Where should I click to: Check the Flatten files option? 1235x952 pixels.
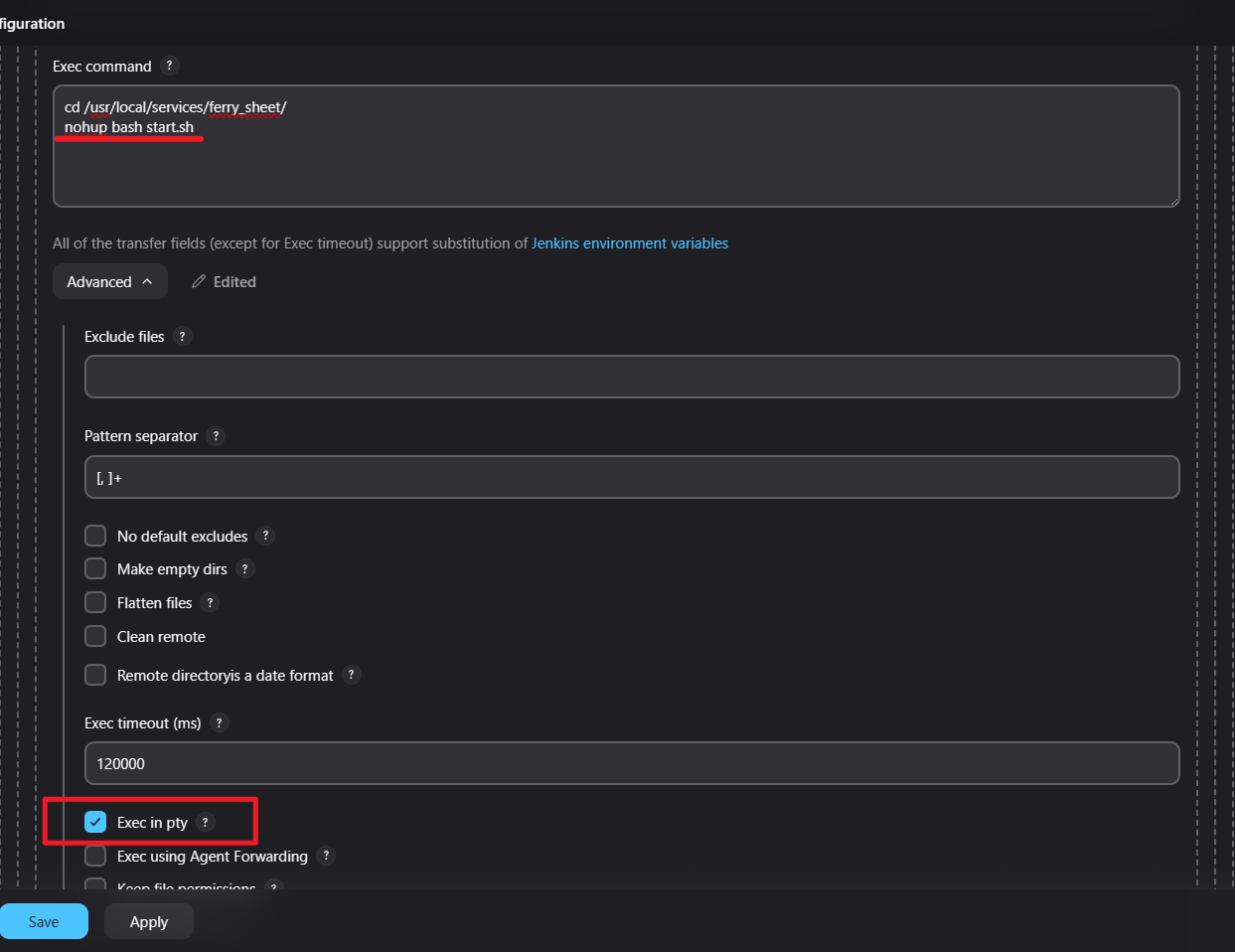pos(95,602)
